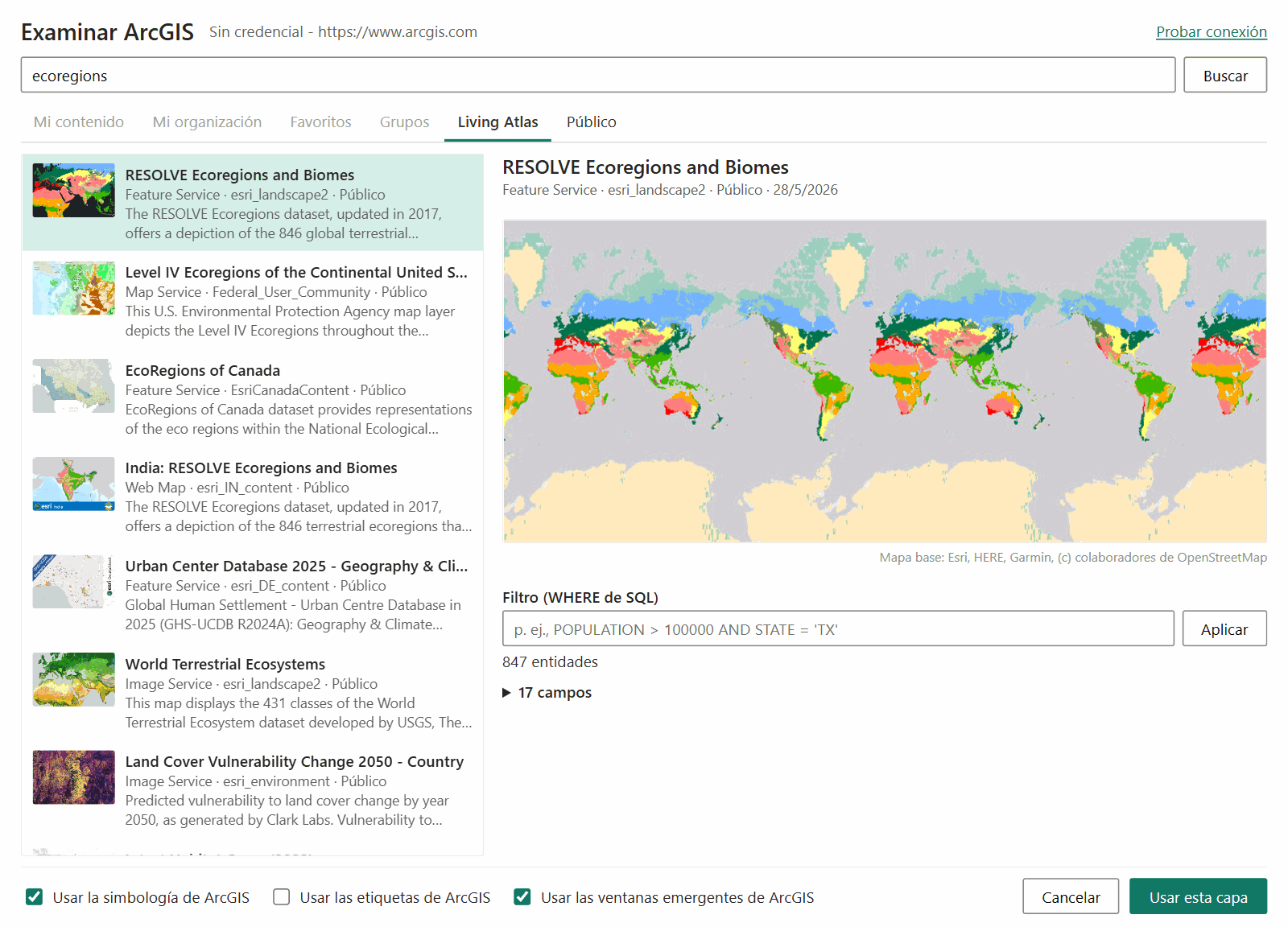Click the world ecoregions map preview
Image resolution: width=1288 pixels, height=927 pixels.
(885, 381)
